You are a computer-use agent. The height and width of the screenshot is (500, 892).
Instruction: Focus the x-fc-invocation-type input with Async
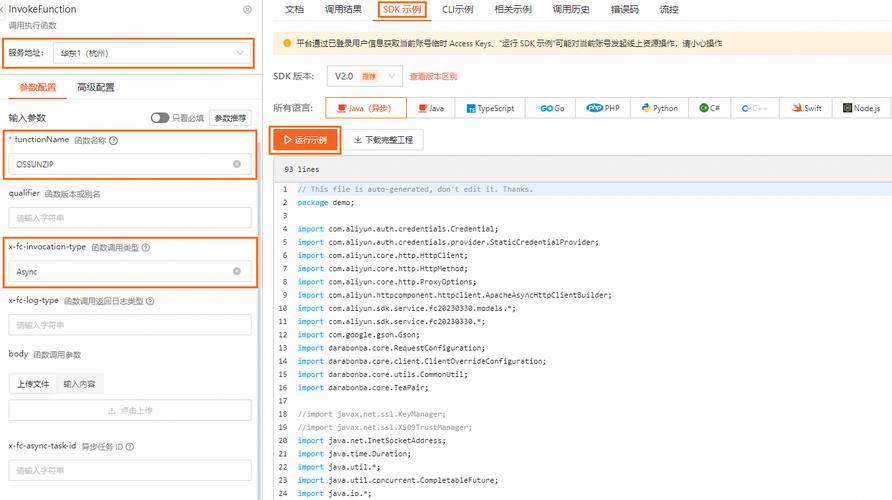point(130,272)
